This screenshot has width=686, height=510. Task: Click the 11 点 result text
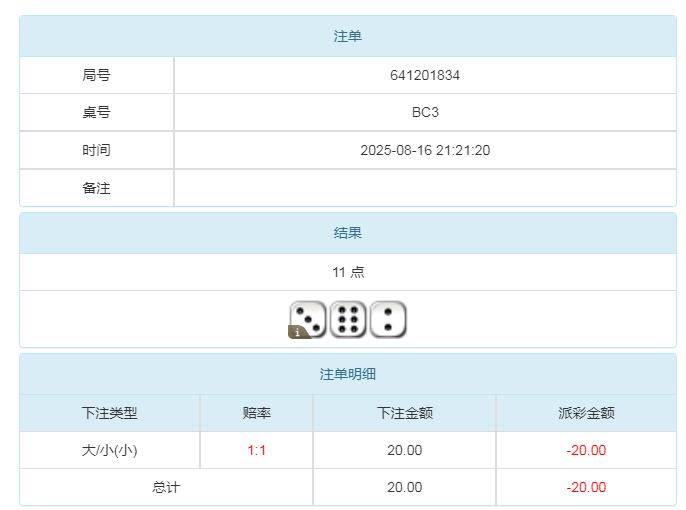pos(348,272)
